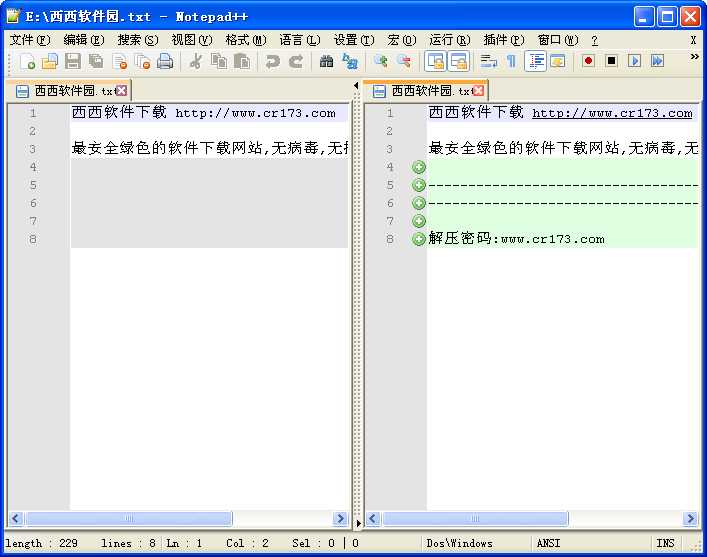Click left pane scroll right arrow
Viewport: 707px width, 557px height.
point(340,519)
